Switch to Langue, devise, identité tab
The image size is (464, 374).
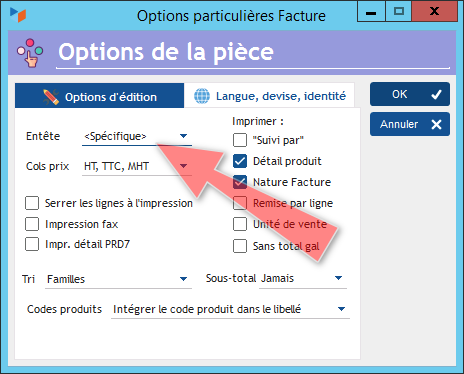click(x=269, y=96)
